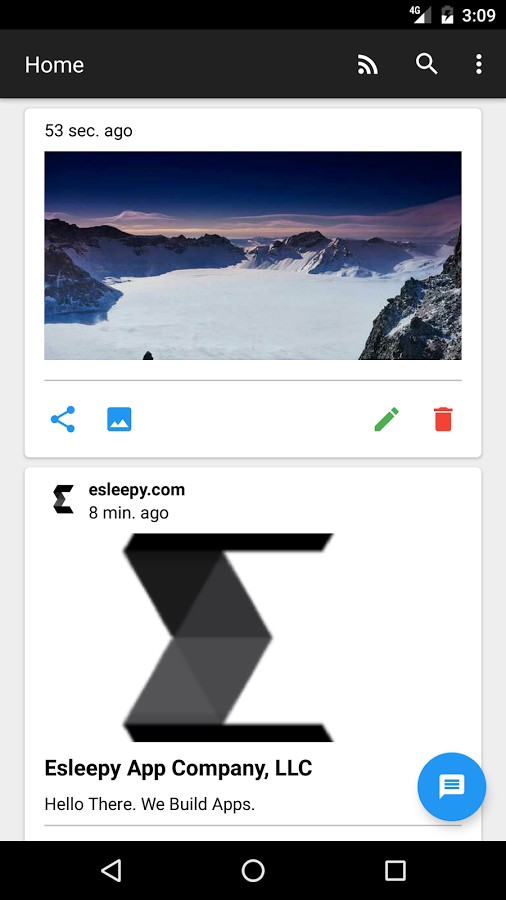This screenshot has height=900, width=506.
Task: Go back with Android back button
Action: [x=111, y=870]
